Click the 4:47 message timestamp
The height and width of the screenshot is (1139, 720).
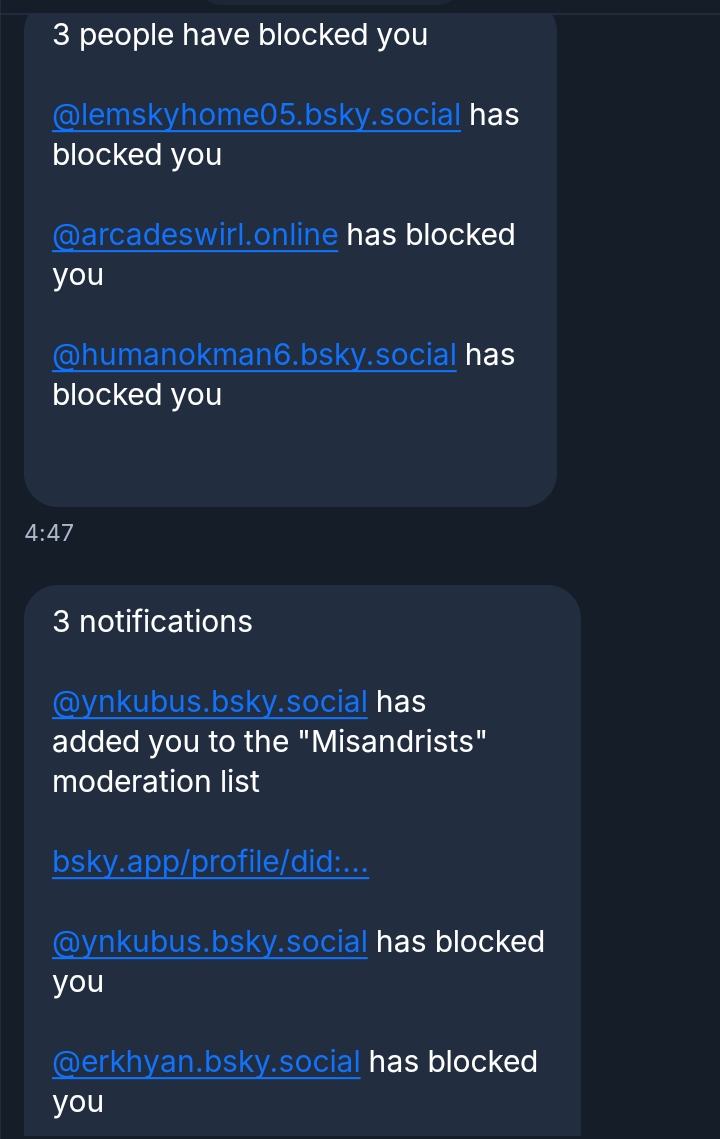49,533
